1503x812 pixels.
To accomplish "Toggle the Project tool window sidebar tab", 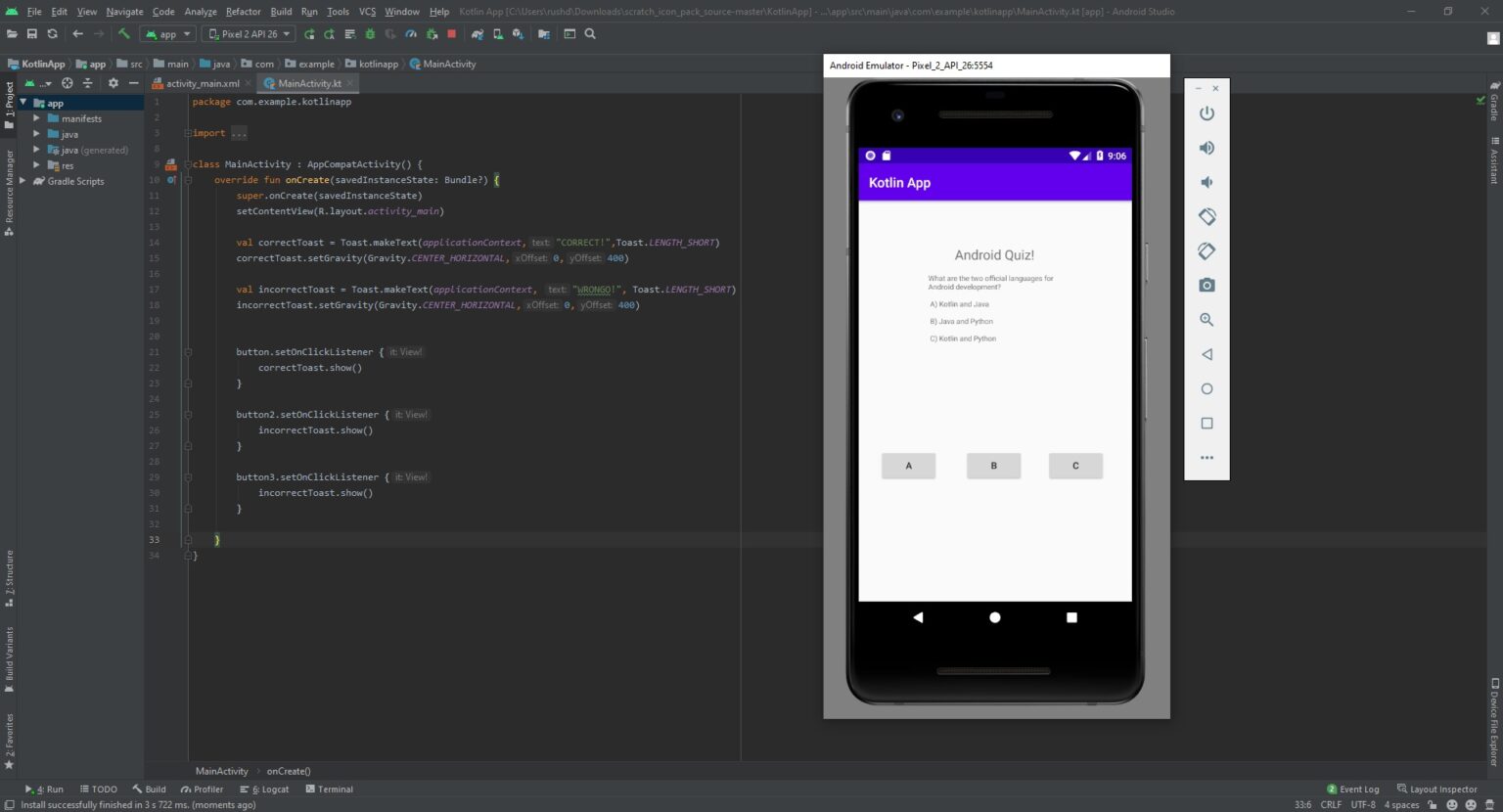I will coord(9,103).
